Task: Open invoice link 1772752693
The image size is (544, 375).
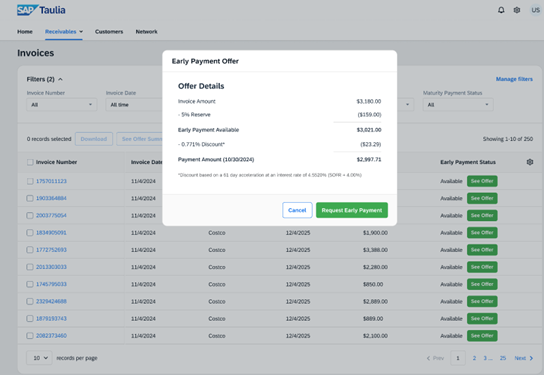Action: click(51, 250)
